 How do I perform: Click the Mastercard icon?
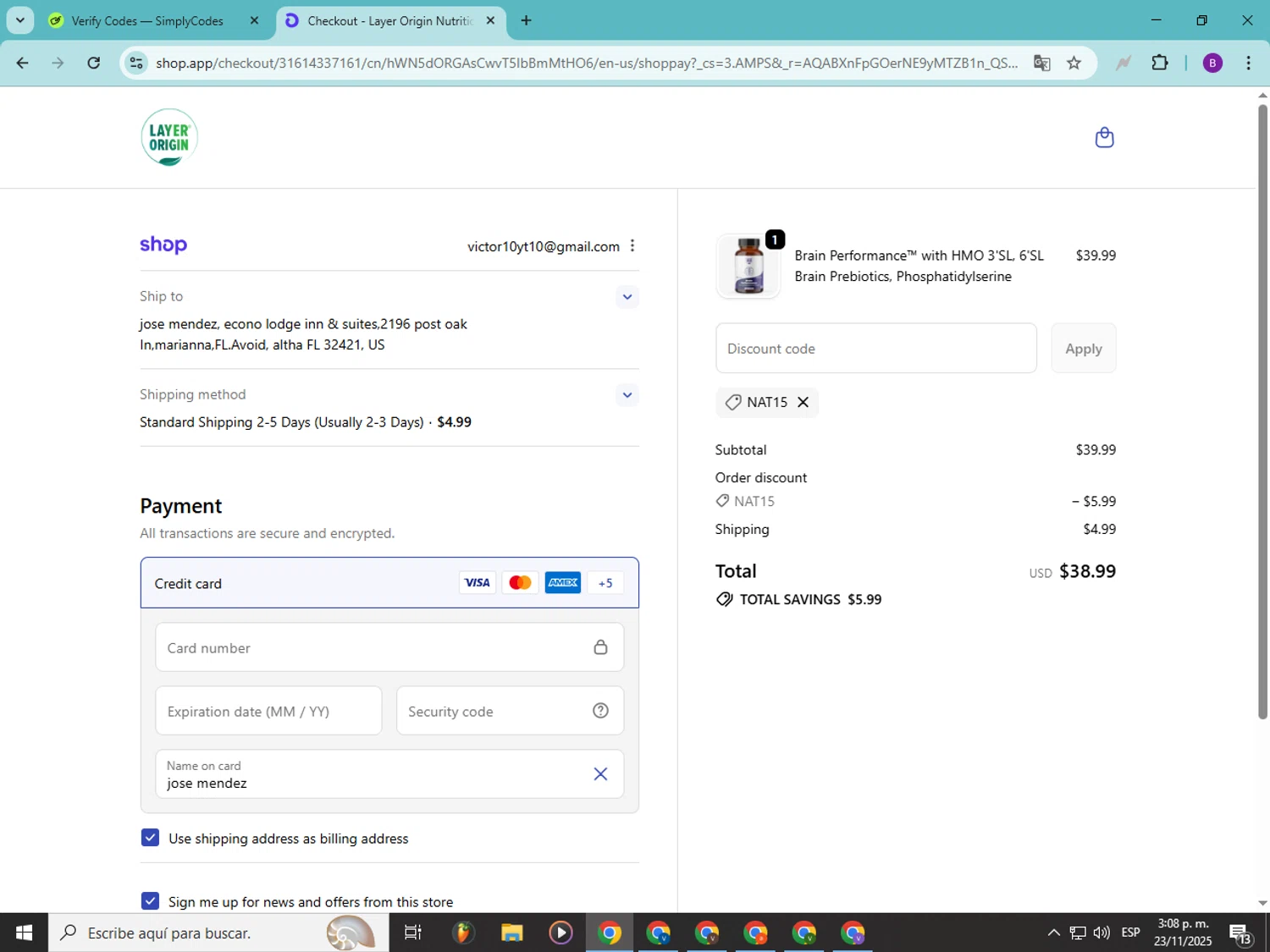520,582
